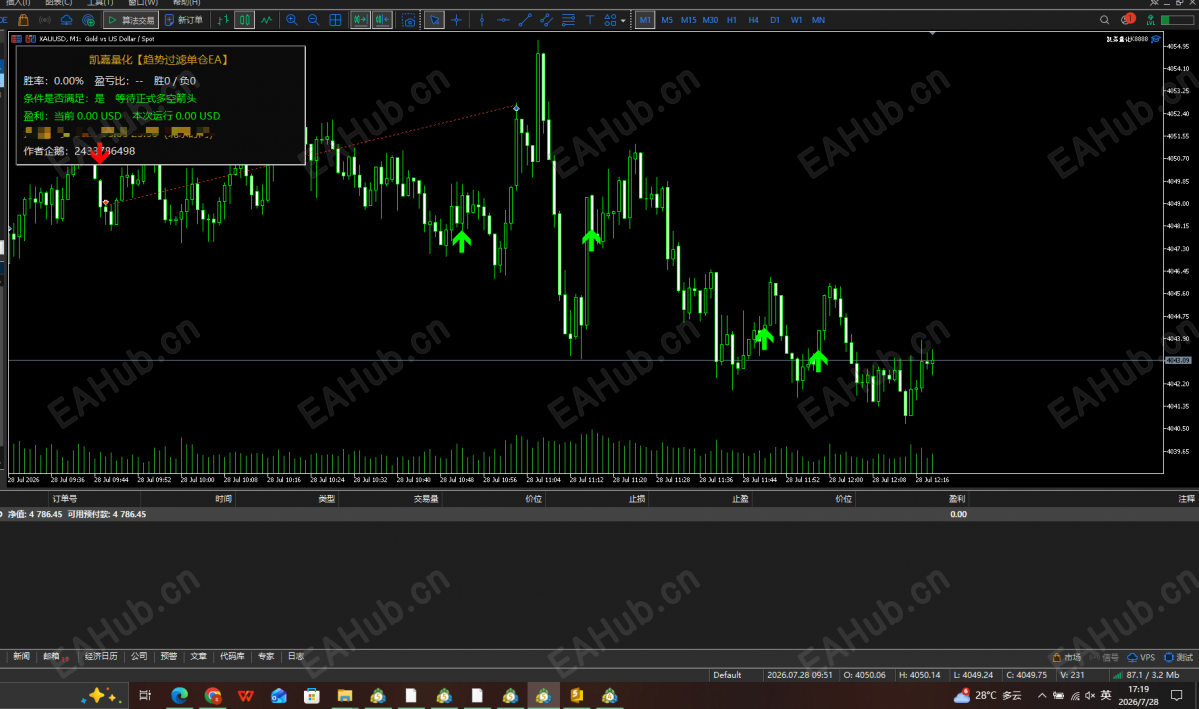Open the tile windows grid icon

point(335,20)
